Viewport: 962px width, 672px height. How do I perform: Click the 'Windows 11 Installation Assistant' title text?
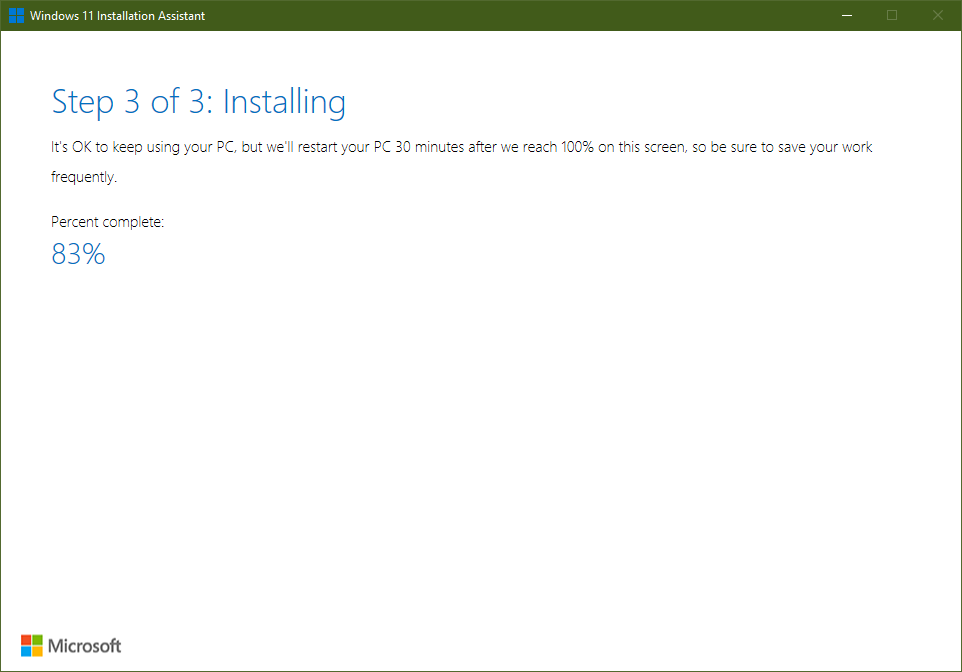(117, 16)
